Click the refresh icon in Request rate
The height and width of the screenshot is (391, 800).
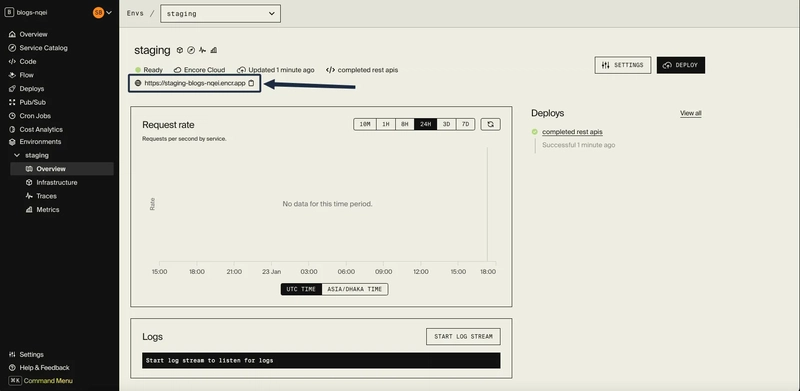click(x=490, y=124)
